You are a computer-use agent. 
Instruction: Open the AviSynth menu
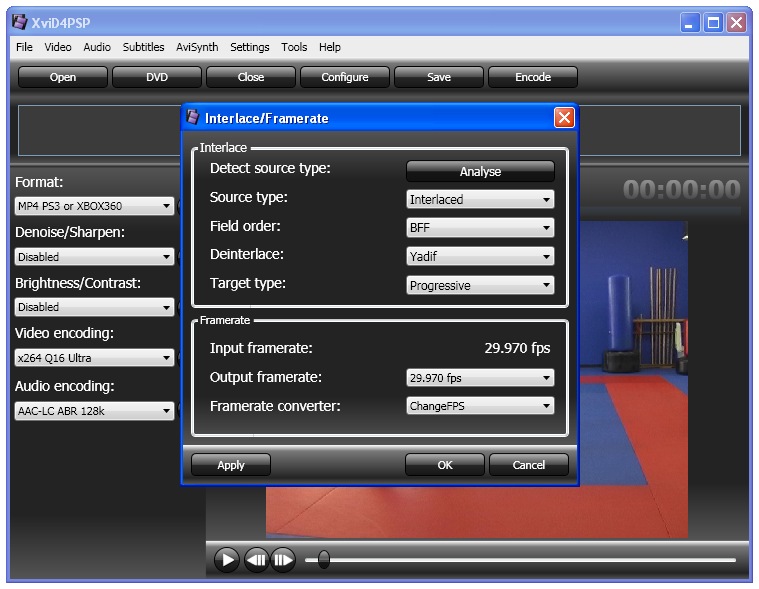click(197, 47)
